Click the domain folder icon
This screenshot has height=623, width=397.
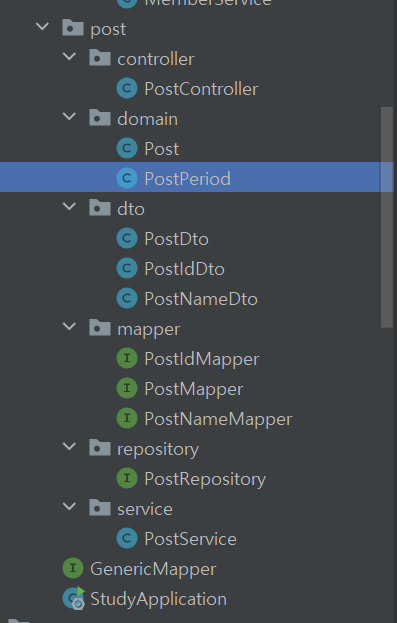tap(100, 118)
